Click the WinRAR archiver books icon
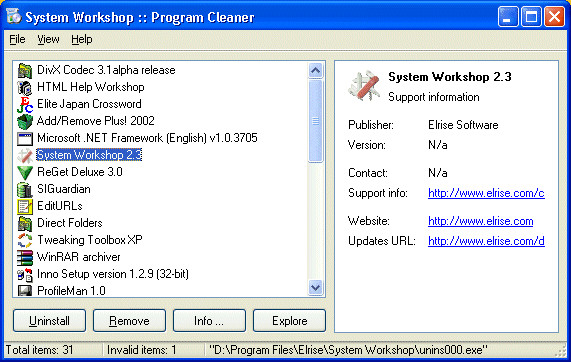This screenshot has height=362, width=571. pos(25,257)
